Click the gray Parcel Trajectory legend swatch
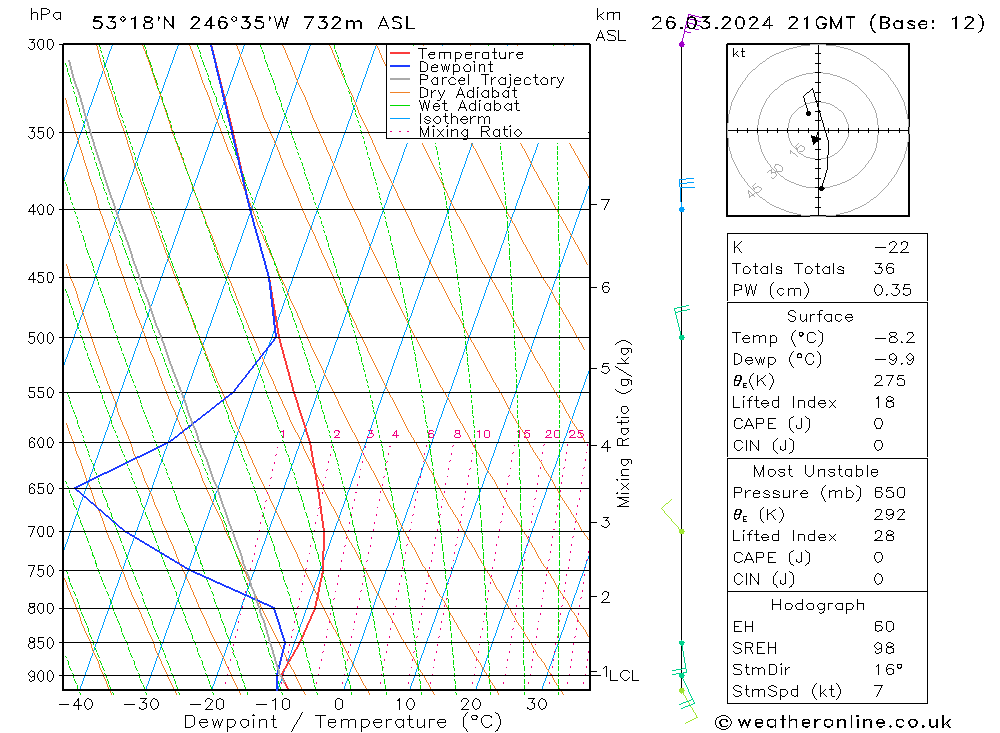This screenshot has height=733, width=1000. pos(399,80)
